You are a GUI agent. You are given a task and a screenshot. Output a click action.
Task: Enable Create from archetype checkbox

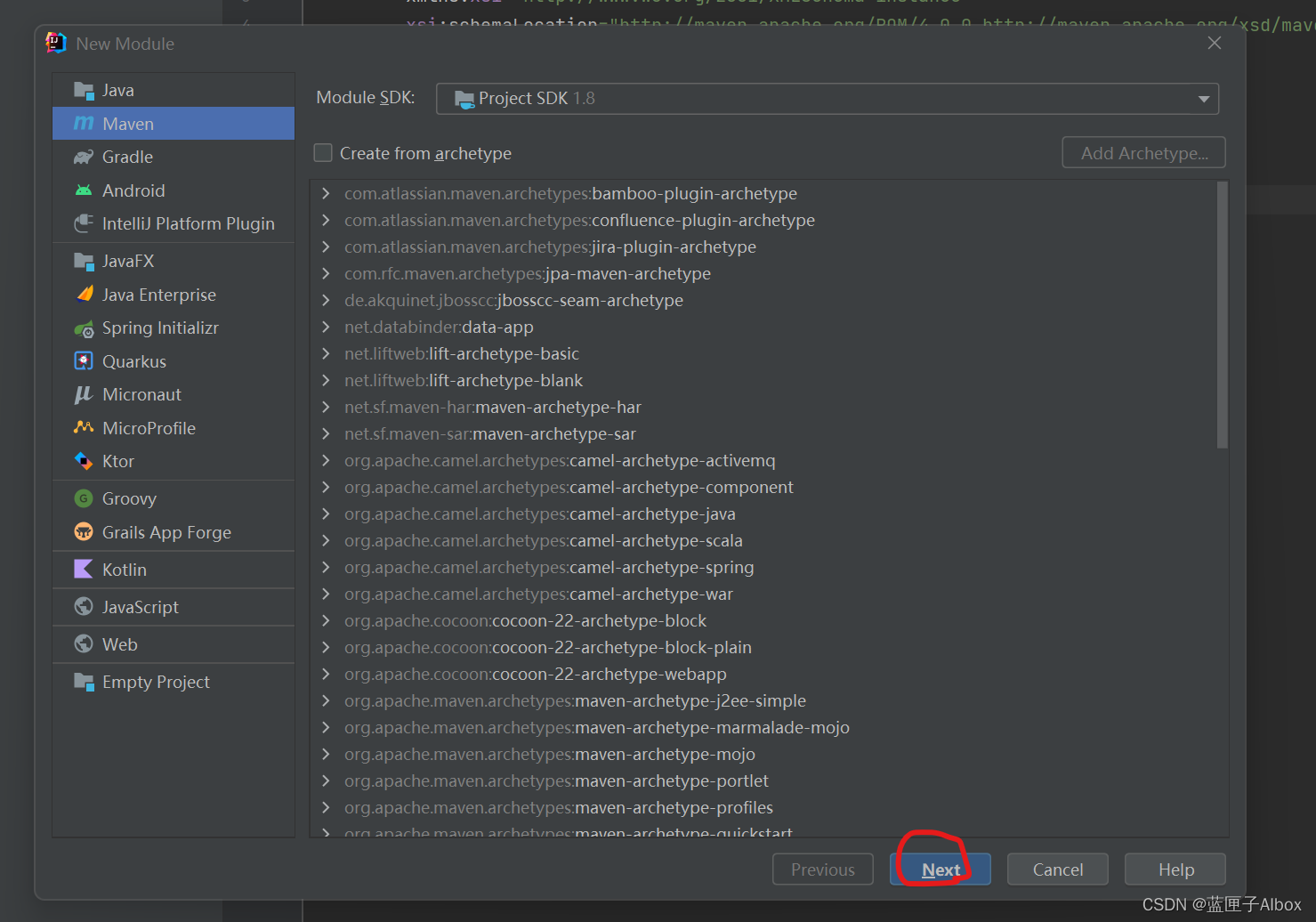click(x=323, y=153)
